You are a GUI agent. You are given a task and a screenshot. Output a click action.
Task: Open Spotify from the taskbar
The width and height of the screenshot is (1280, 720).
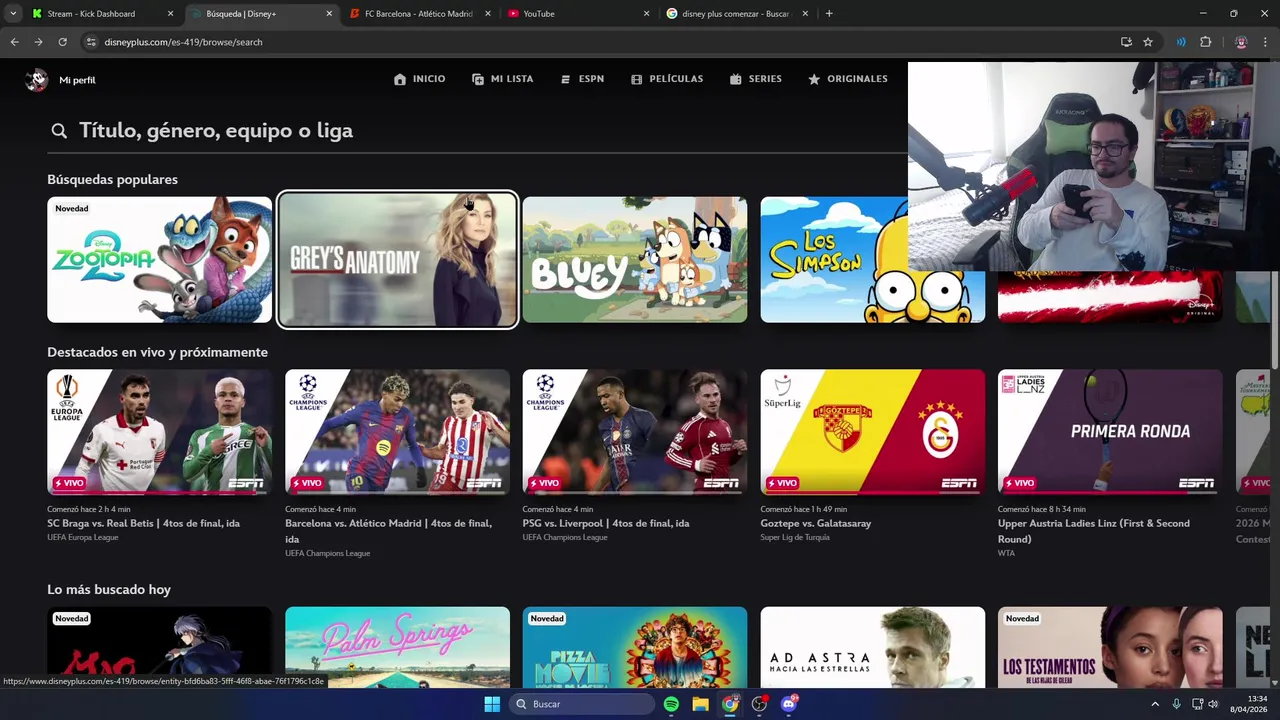click(671, 704)
